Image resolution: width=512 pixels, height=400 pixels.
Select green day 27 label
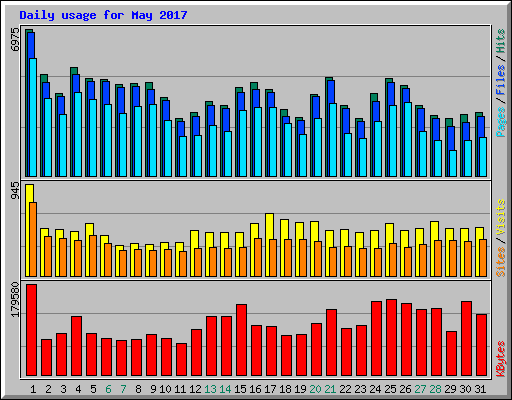point(420,389)
